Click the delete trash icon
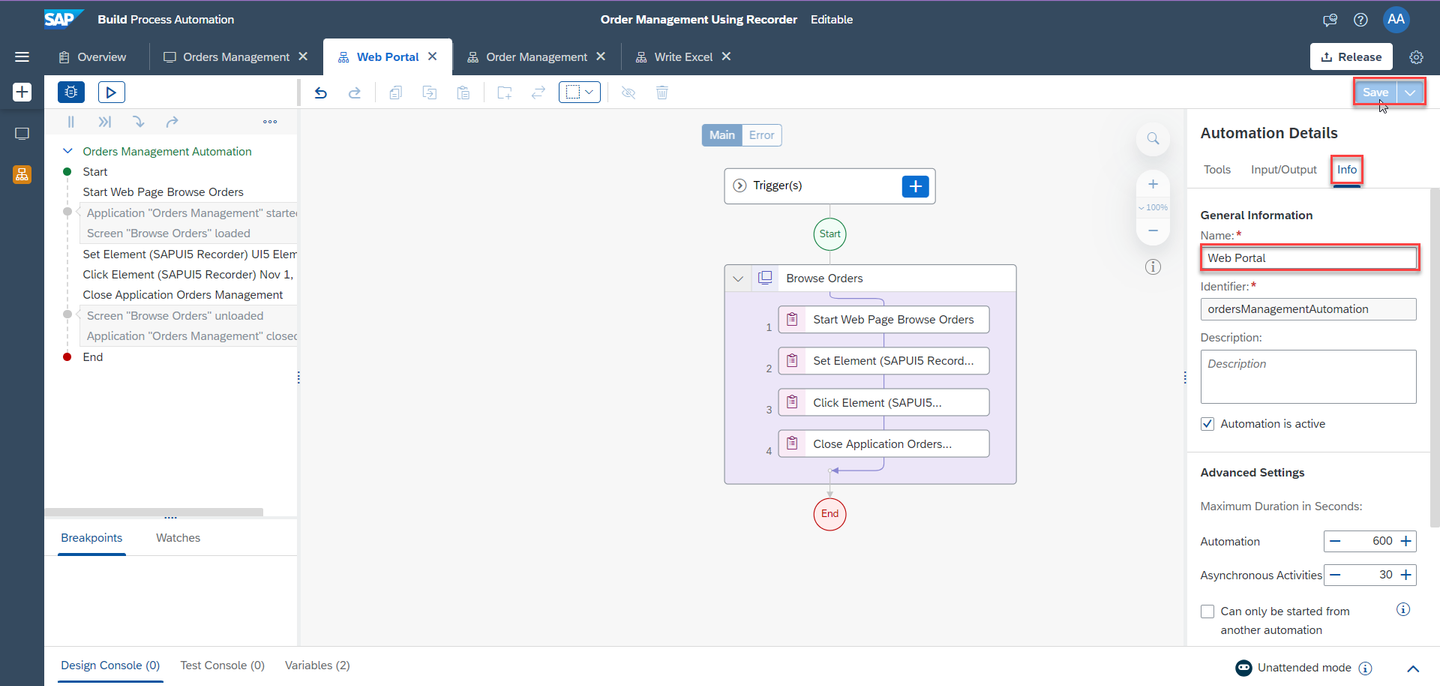 pyautogui.click(x=662, y=92)
